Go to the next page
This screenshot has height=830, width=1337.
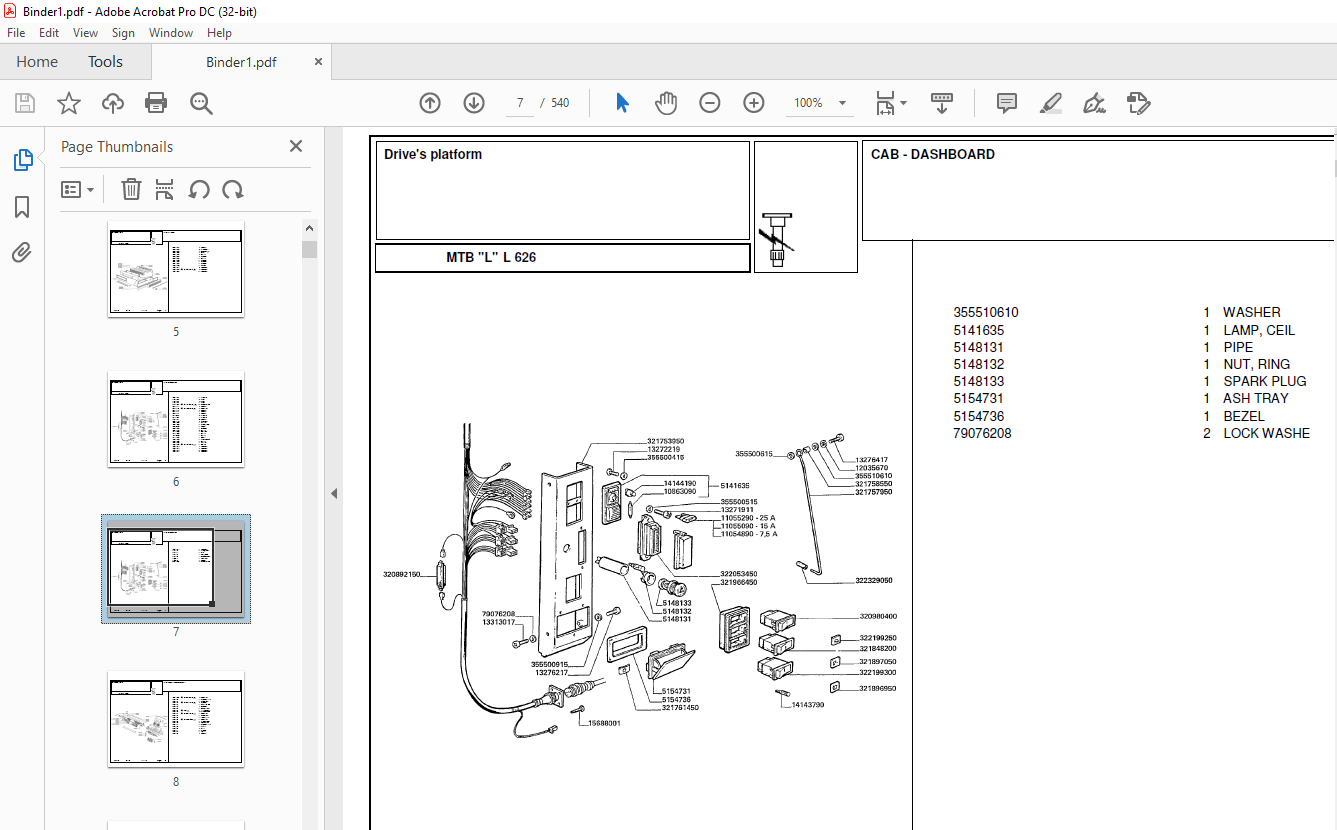[474, 103]
